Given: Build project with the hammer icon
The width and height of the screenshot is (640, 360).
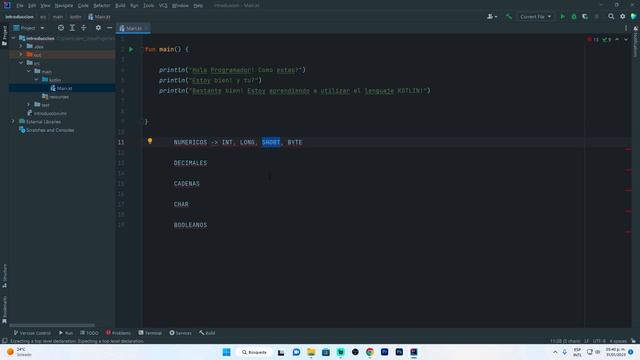Looking at the screenshot, I should tap(509, 17).
